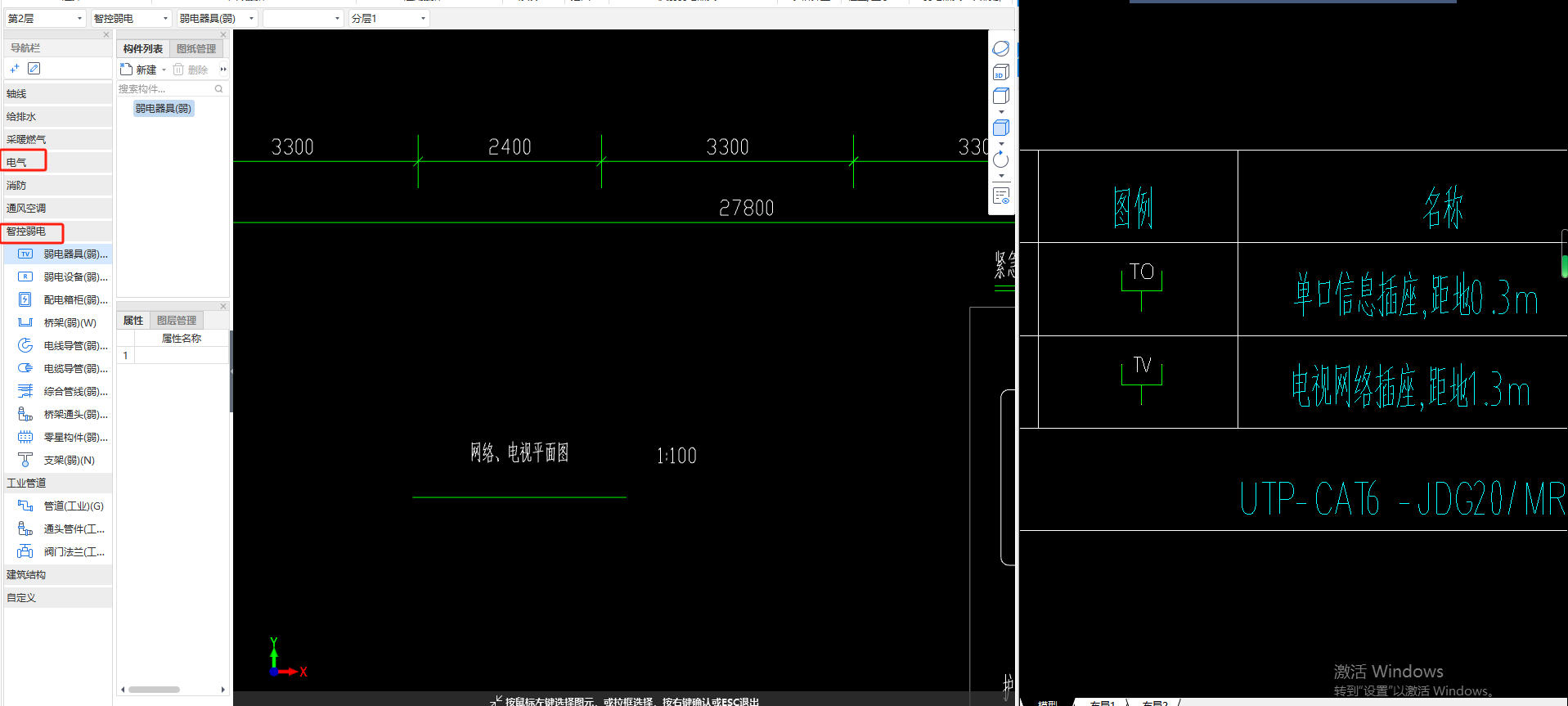Image resolution: width=1568 pixels, height=706 pixels.
Task: Select the 零星构件(弱) icon item
Action: [x=25, y=438]
